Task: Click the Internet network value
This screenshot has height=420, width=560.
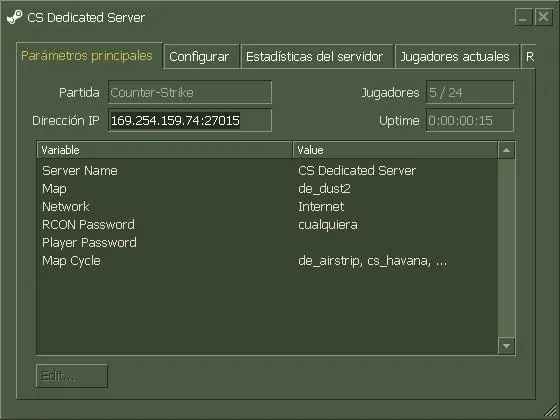Action: (321, 206)
